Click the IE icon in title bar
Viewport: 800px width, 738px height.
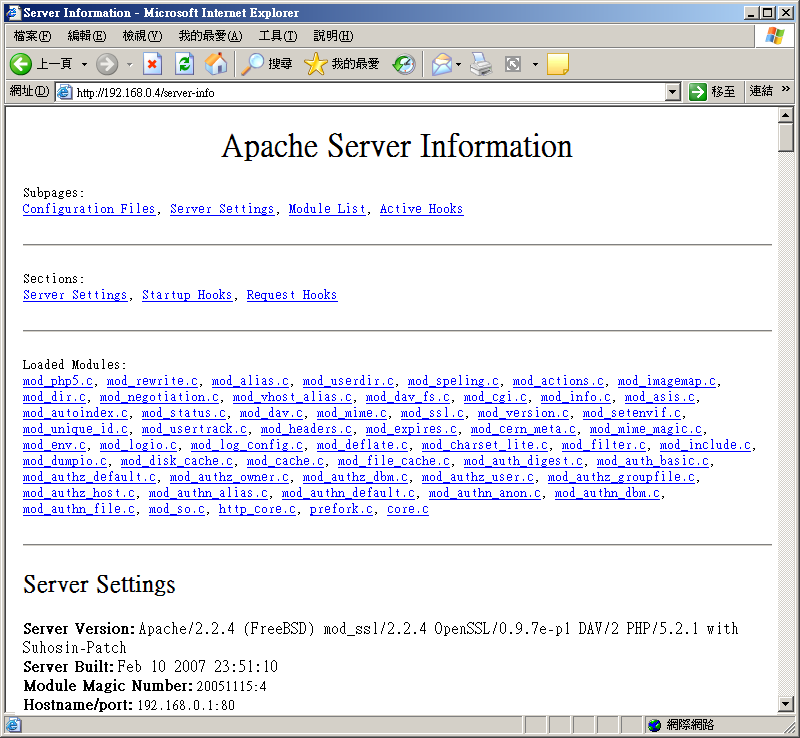[x=12, y=12]
